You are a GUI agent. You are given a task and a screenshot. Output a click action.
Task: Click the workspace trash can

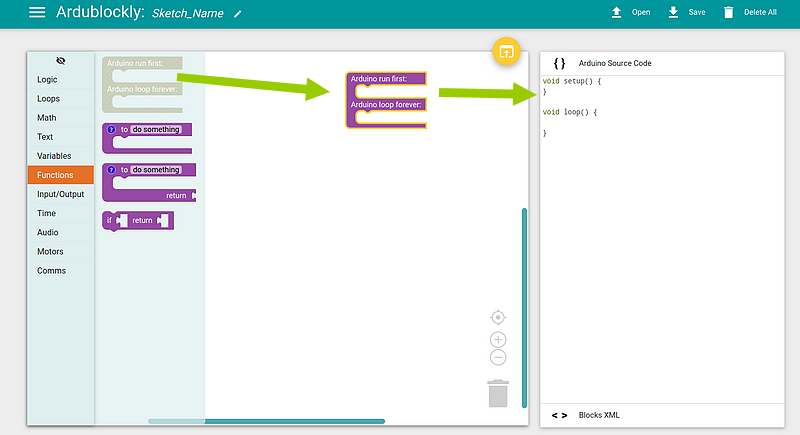[x=498, y=393]
